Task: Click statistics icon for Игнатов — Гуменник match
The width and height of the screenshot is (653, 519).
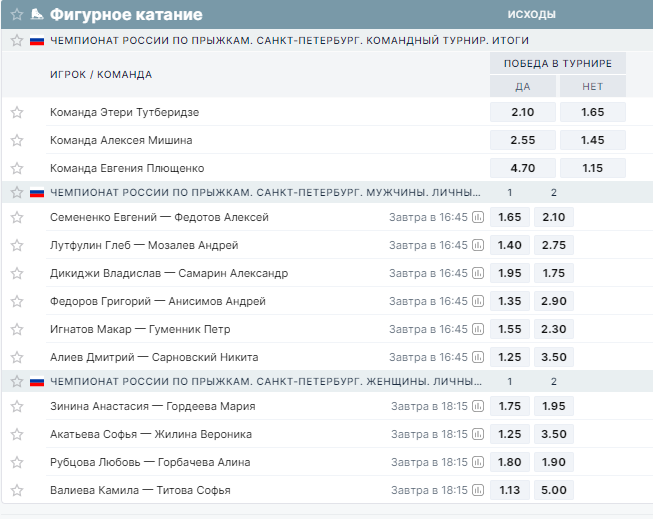Action: (x=478, y=329)
